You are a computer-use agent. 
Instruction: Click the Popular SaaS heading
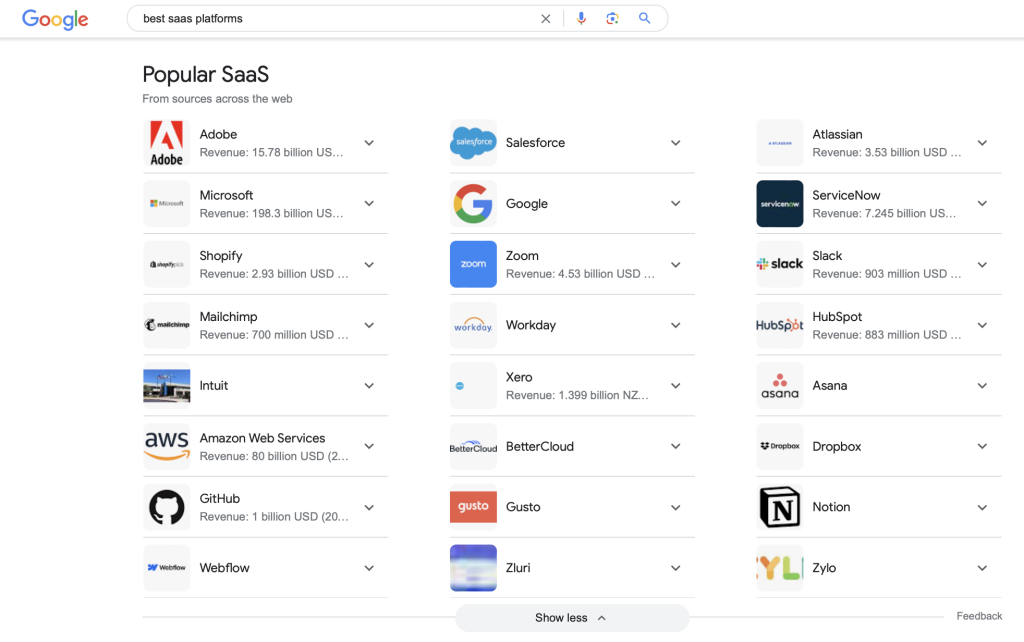tap(206, 74)
